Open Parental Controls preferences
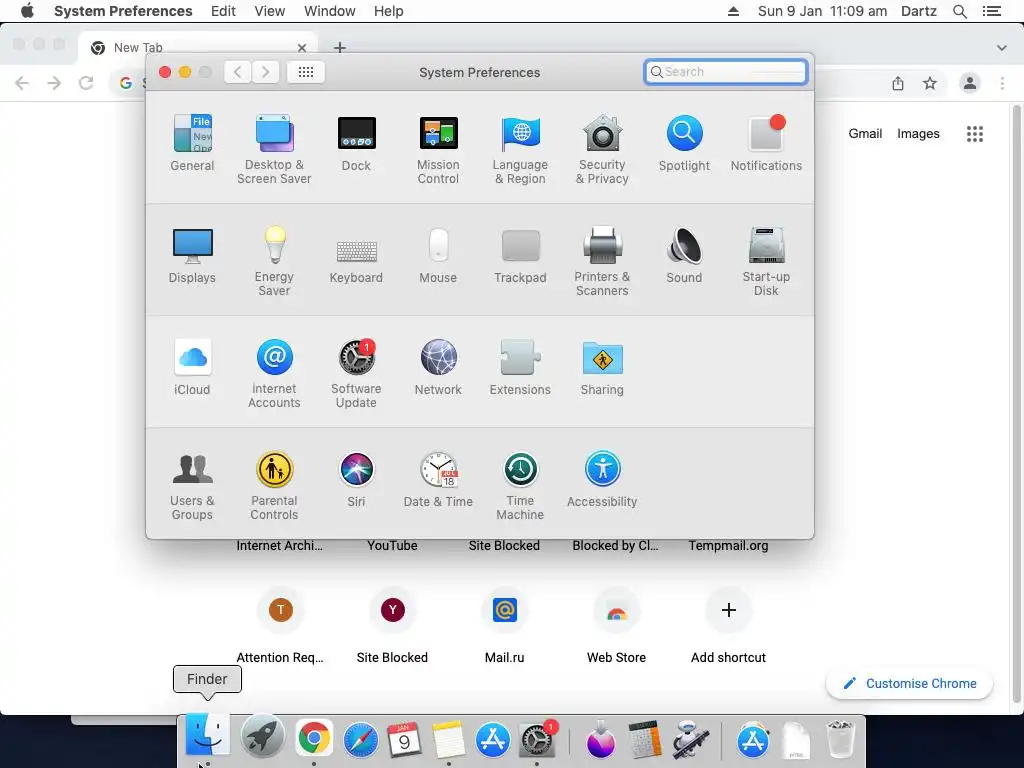1024x768 pixels. [274, 486]
